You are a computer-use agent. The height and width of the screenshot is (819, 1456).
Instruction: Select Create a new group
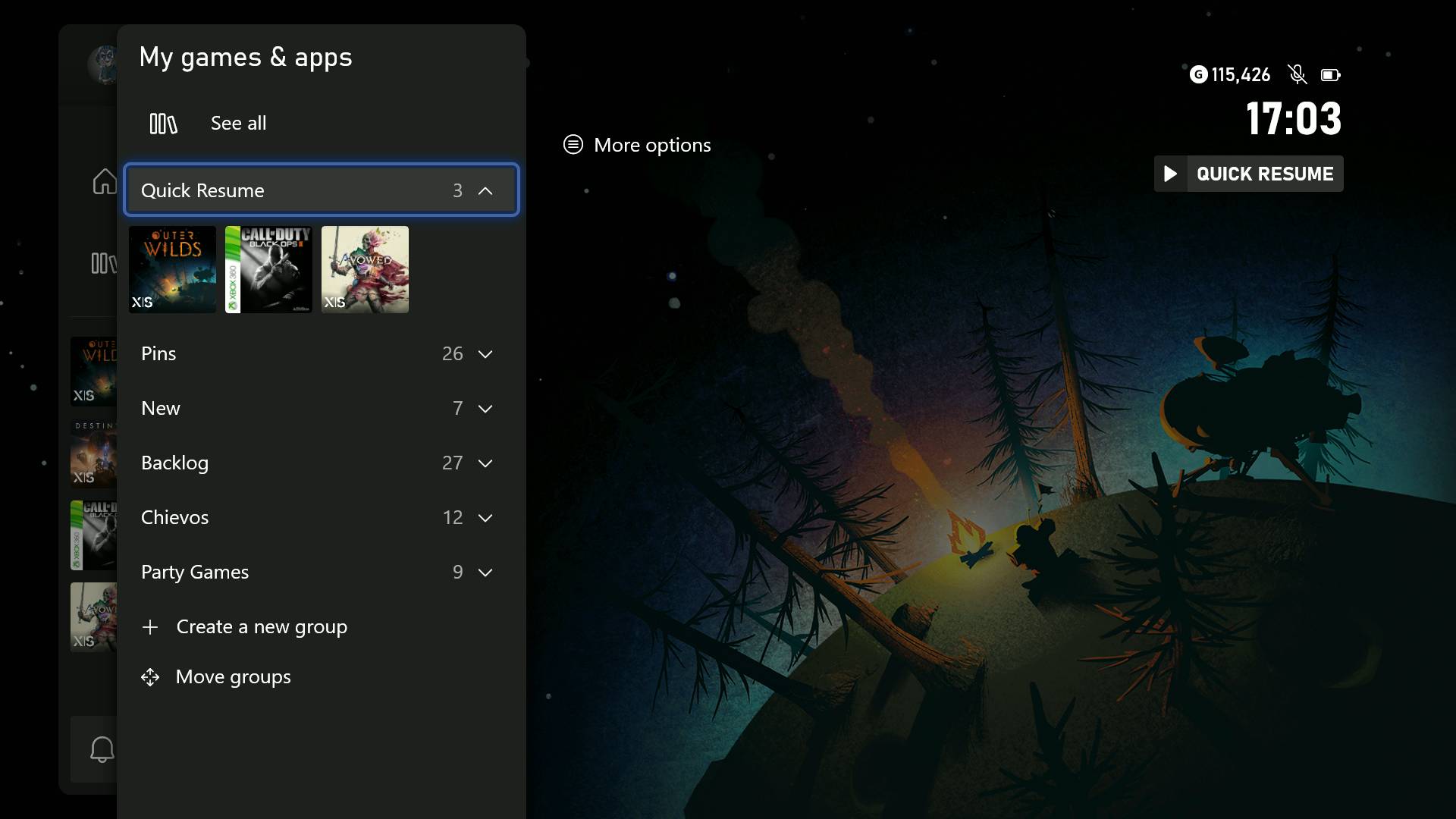pyautogui.click(x=261, y=627)
